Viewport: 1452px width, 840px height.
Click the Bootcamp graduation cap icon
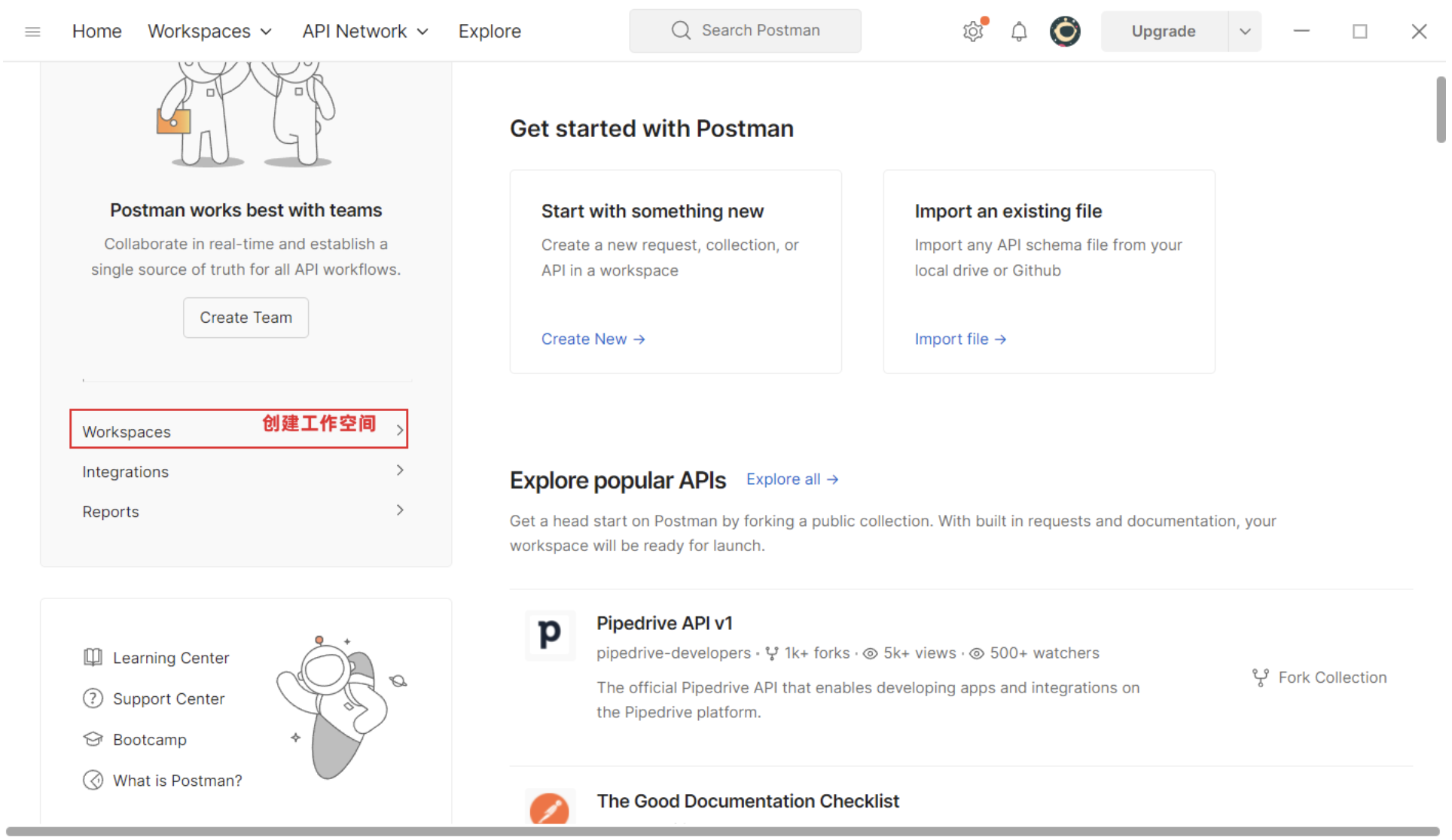93,739
